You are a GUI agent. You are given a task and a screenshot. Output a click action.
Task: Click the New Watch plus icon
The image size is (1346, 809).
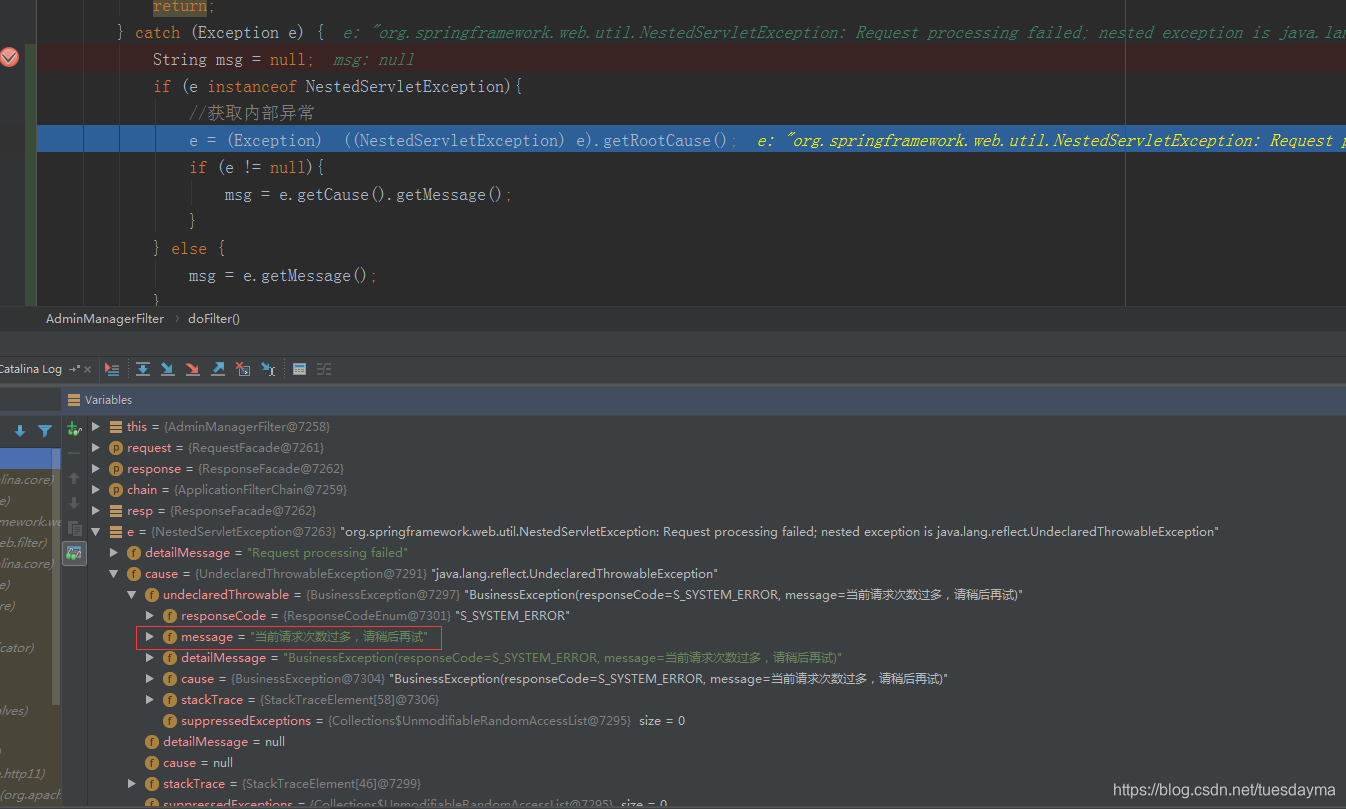(x=74, y=428)
